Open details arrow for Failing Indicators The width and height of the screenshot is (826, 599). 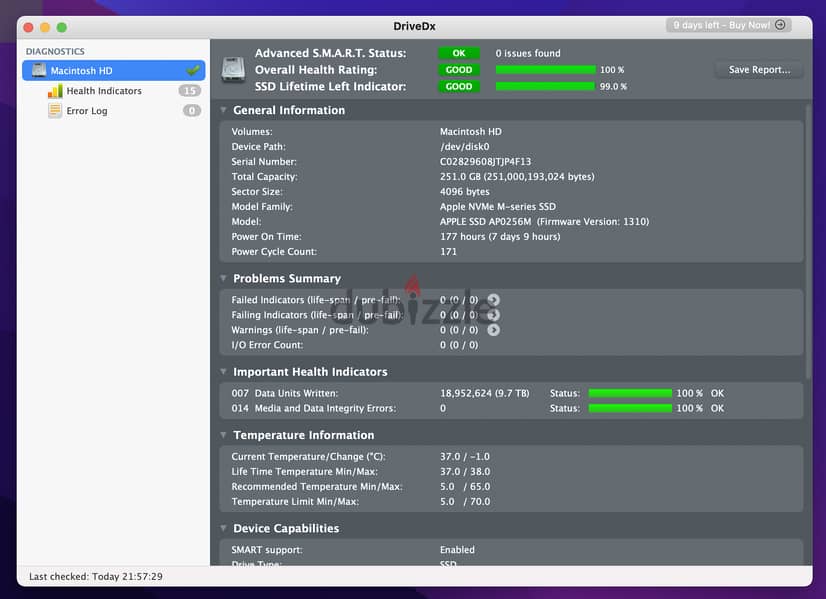[494, 315]
